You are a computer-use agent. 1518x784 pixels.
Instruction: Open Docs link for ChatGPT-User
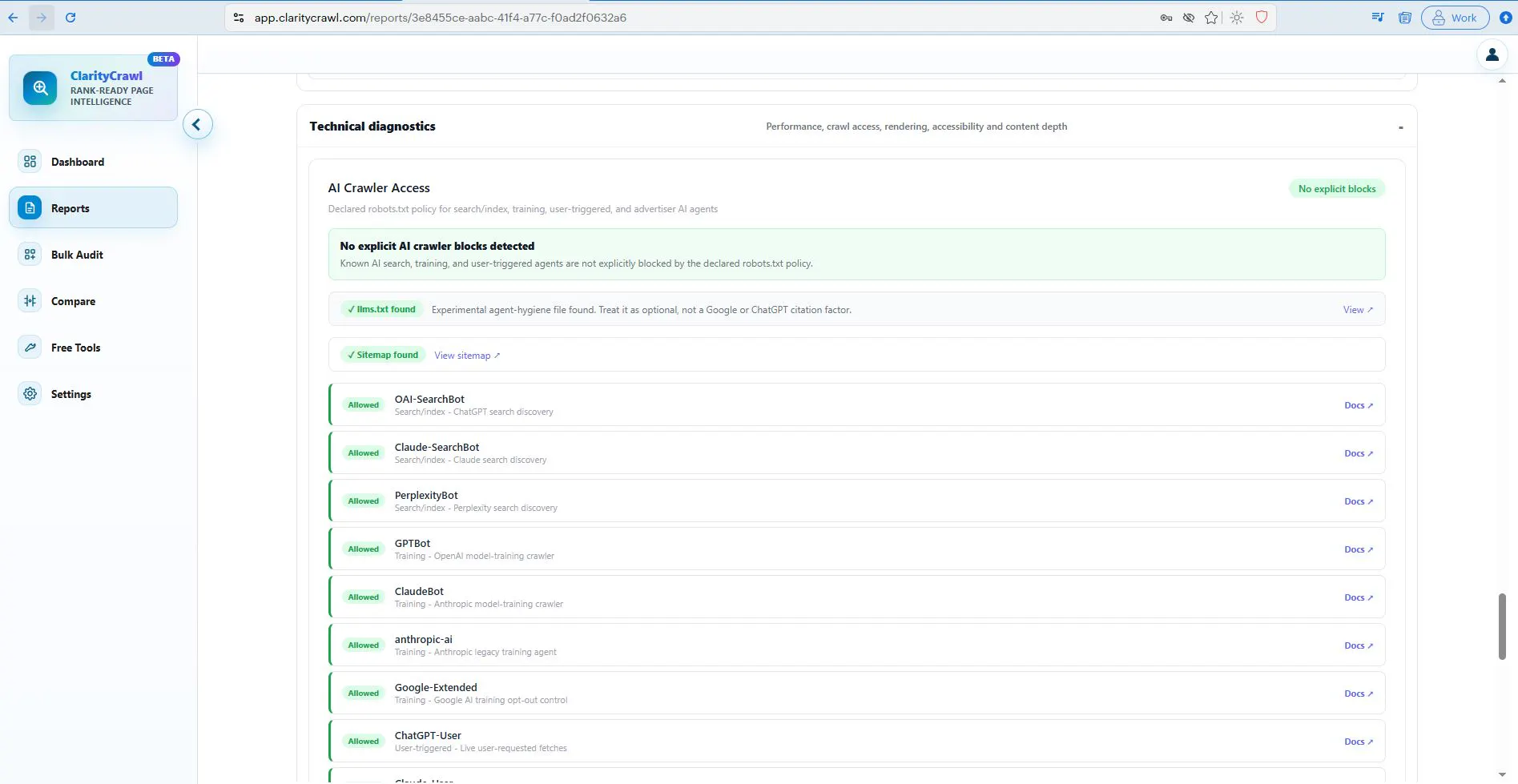tap(1358, 742)
